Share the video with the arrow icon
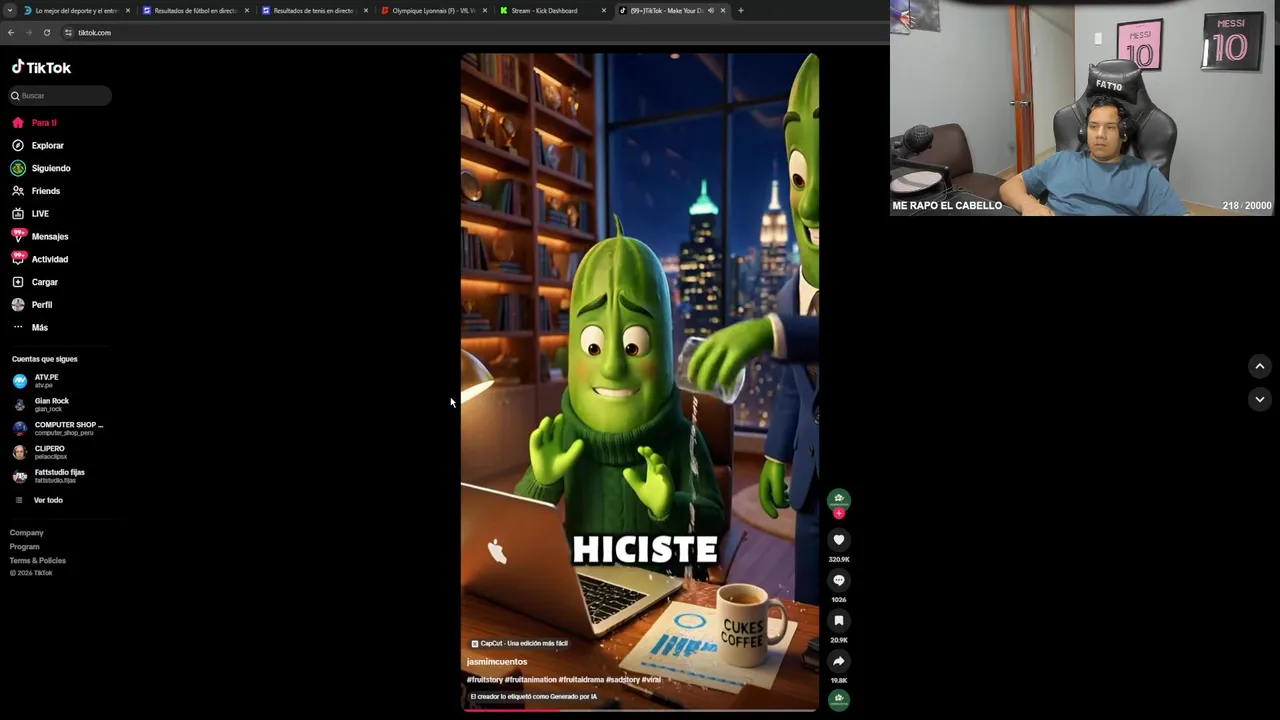 [x=839, y=661]
